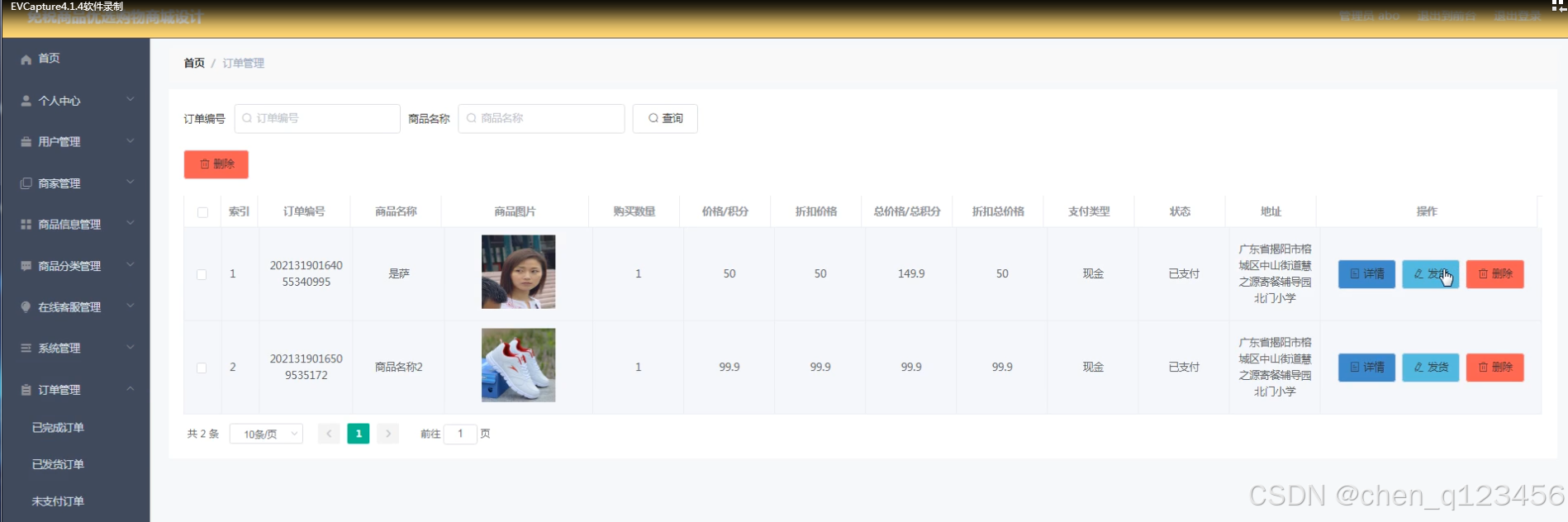Click the 商品名称2 name cell
This screenshot has width=1568, height=522.
pyautogui.click(x=399, y=368)
